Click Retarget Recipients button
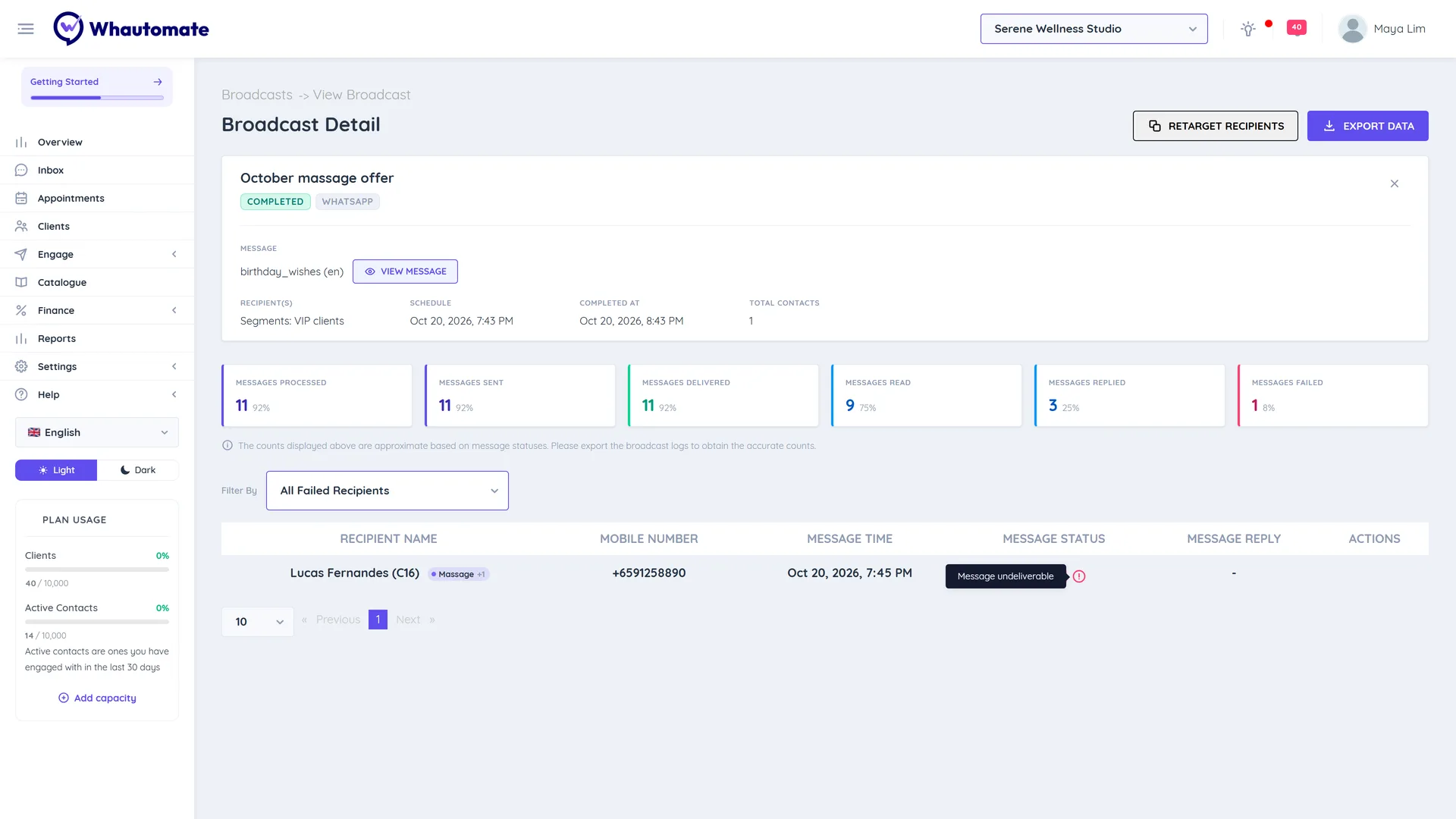Screen dimensions: 1456x819 pos(1216,126)
